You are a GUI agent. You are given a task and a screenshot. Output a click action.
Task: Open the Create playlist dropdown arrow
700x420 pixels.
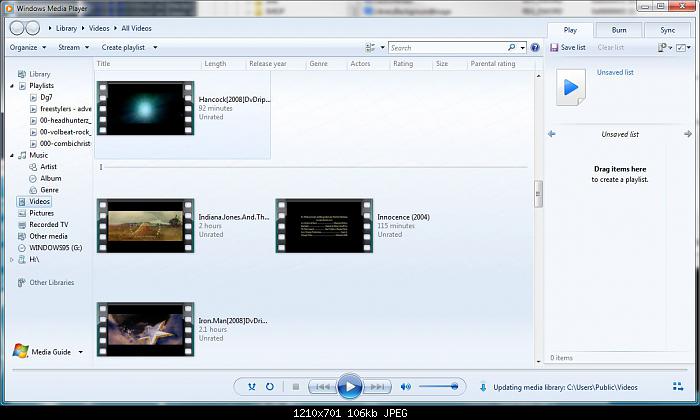point(155,47)
